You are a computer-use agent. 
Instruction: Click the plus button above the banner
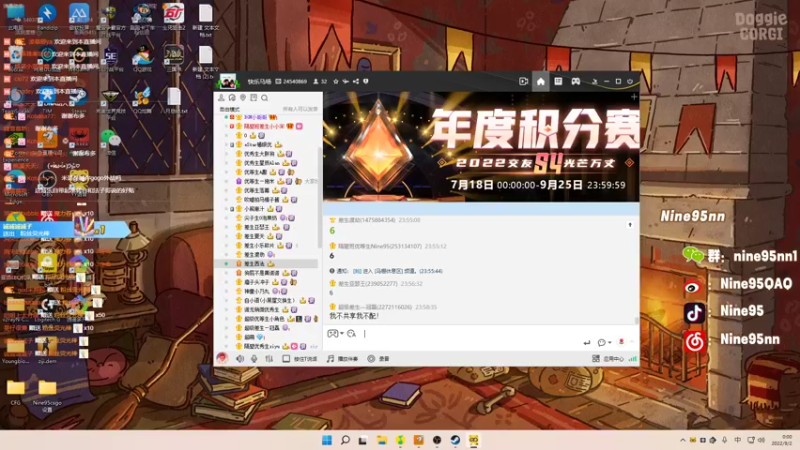pos(634,96)
